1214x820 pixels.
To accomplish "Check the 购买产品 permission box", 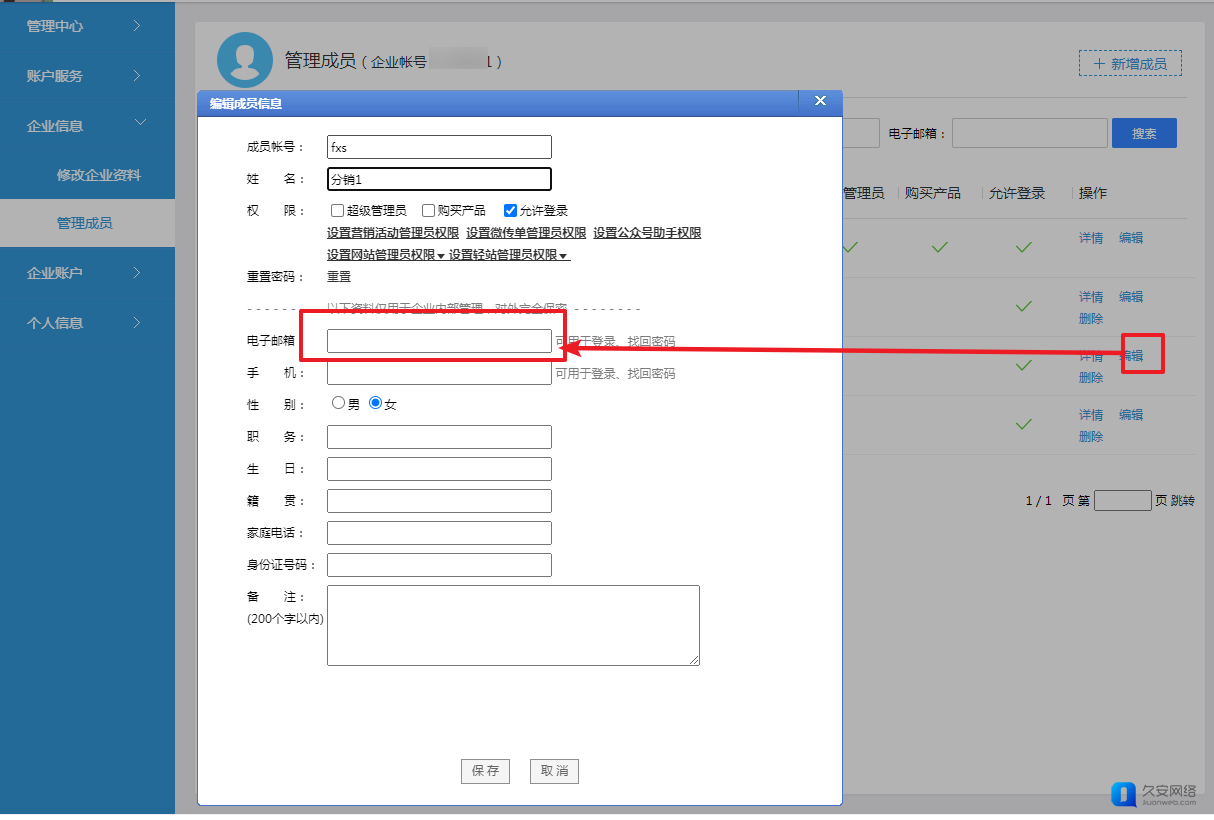I will (x=428, y=211).
